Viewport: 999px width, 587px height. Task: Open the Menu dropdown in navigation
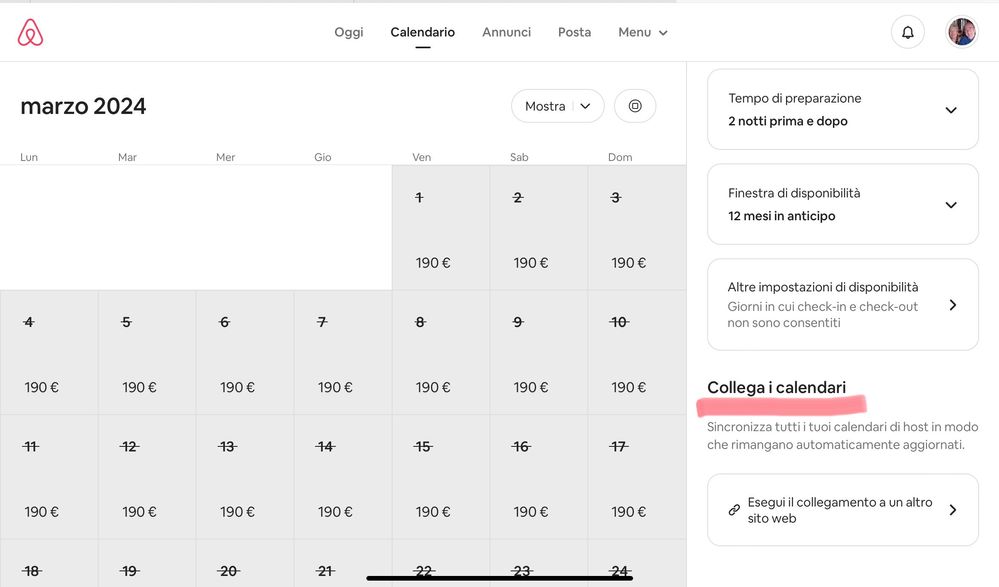642,32
